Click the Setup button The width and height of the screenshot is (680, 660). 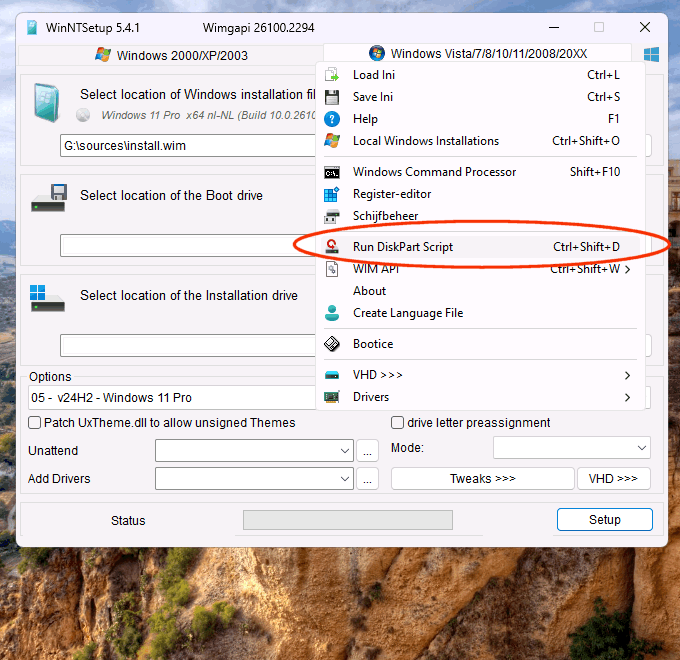pos(605,520)
